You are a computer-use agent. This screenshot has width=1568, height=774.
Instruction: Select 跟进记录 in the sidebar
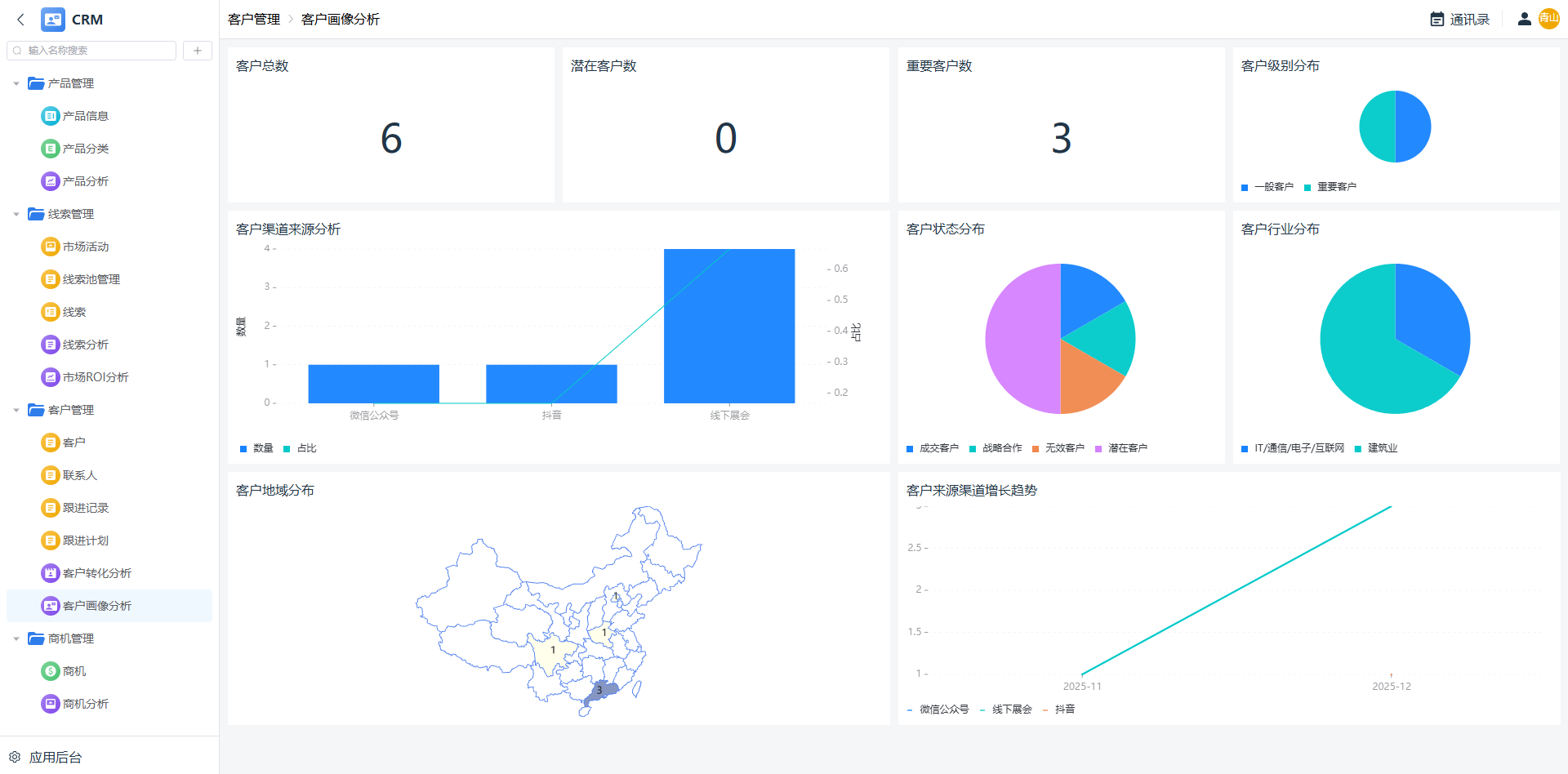85,508
